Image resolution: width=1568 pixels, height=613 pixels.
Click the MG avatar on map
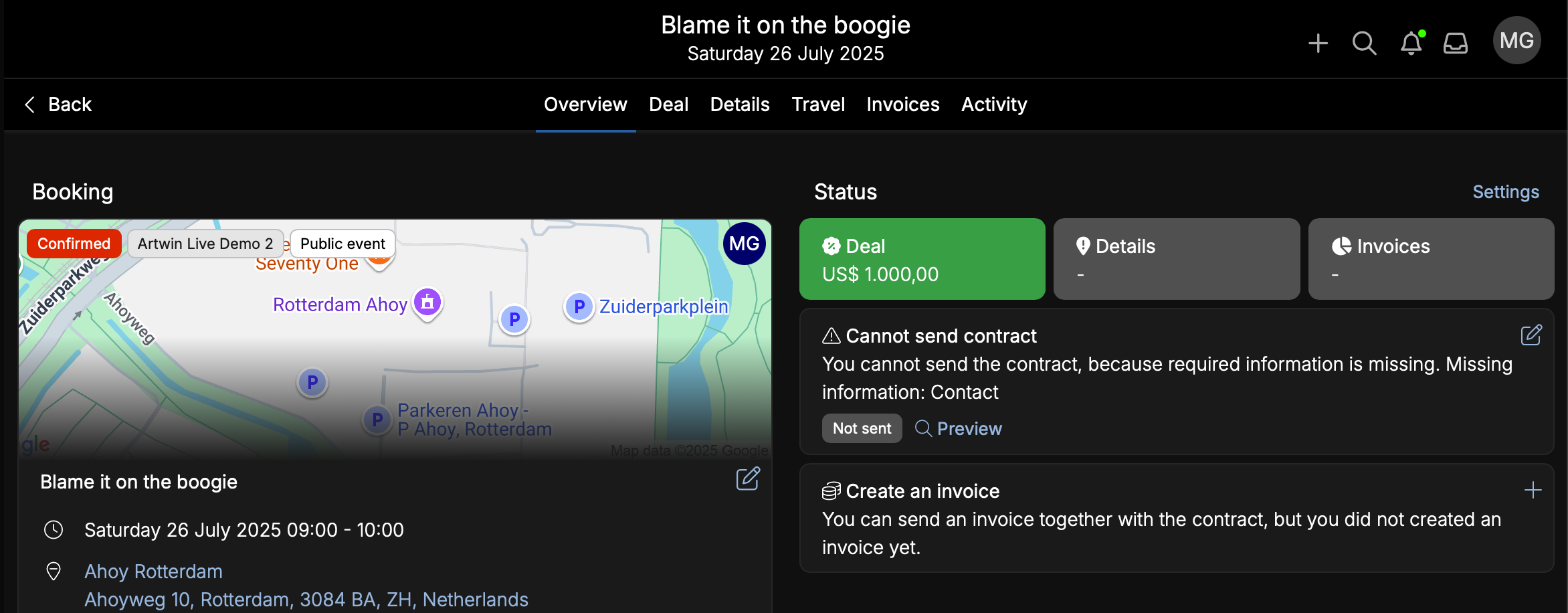click(x=744, y=244)
